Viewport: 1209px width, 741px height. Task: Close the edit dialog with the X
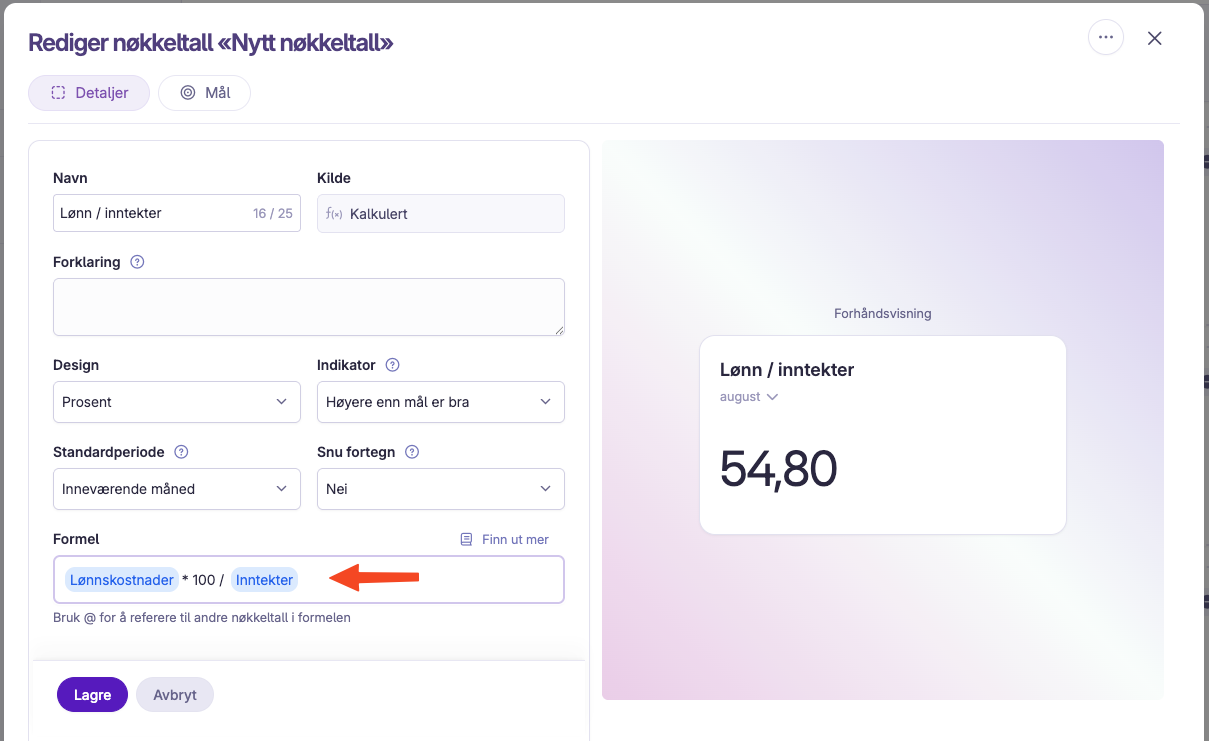coord(1155,38)
